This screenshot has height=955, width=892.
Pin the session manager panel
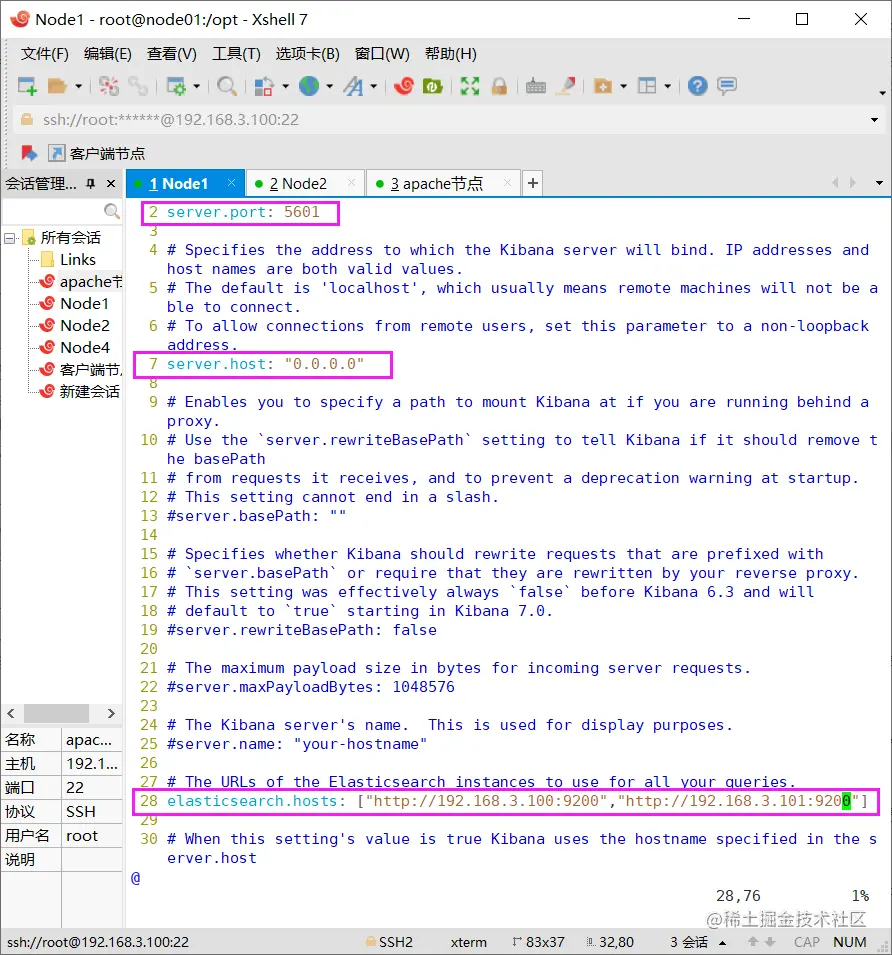[x=91, y=183]
